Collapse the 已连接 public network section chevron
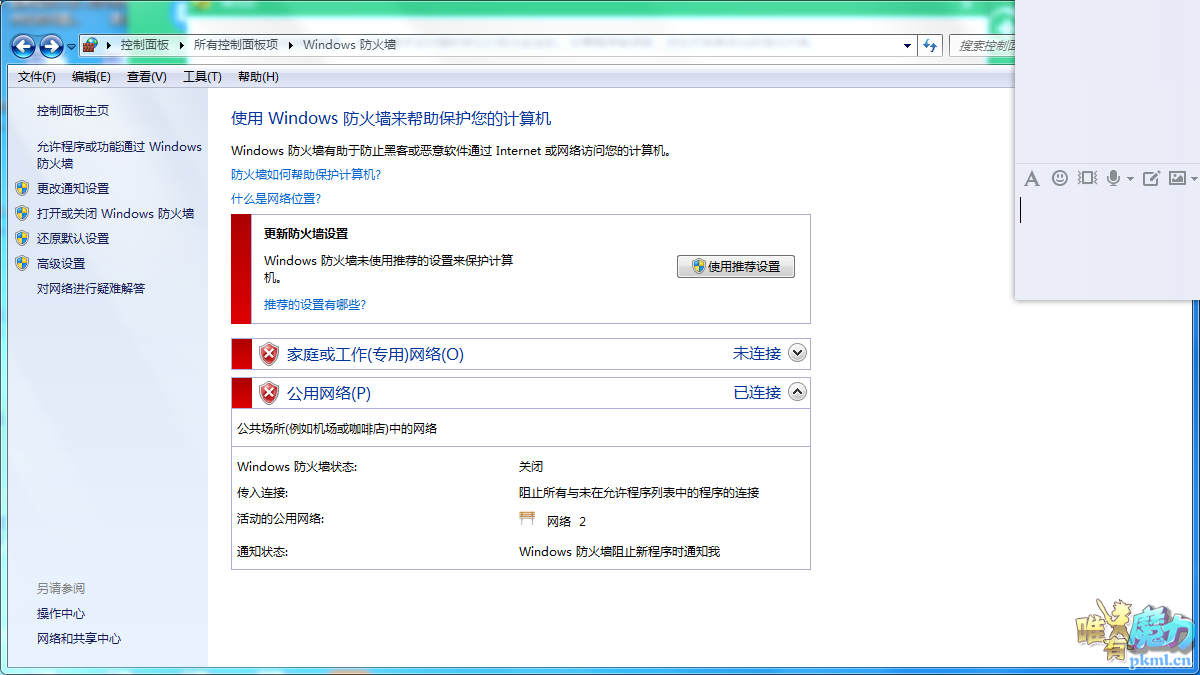 pos(797,392)
